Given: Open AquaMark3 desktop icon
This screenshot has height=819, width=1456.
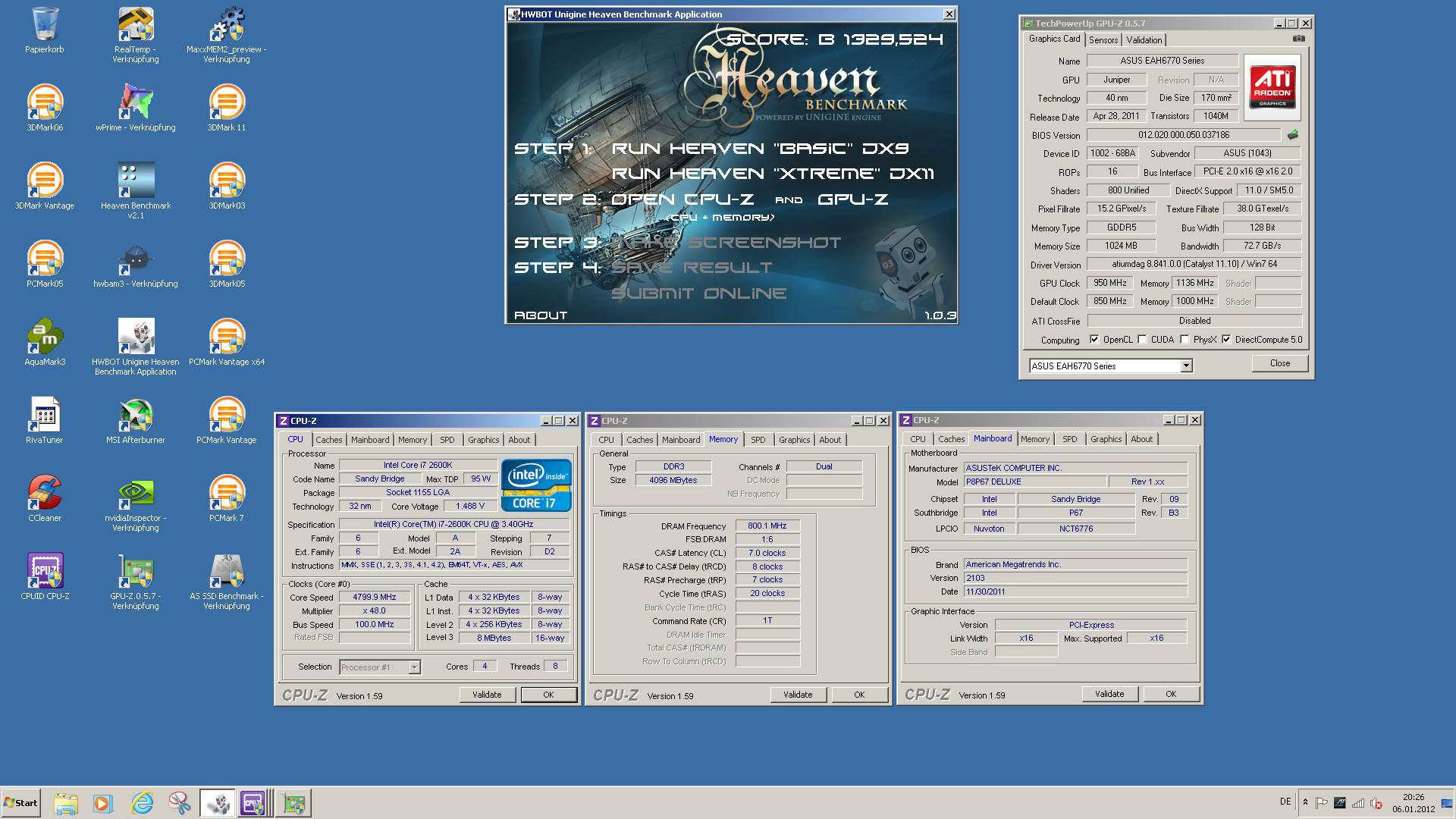Looking at the screenshot, I should 45,343.
